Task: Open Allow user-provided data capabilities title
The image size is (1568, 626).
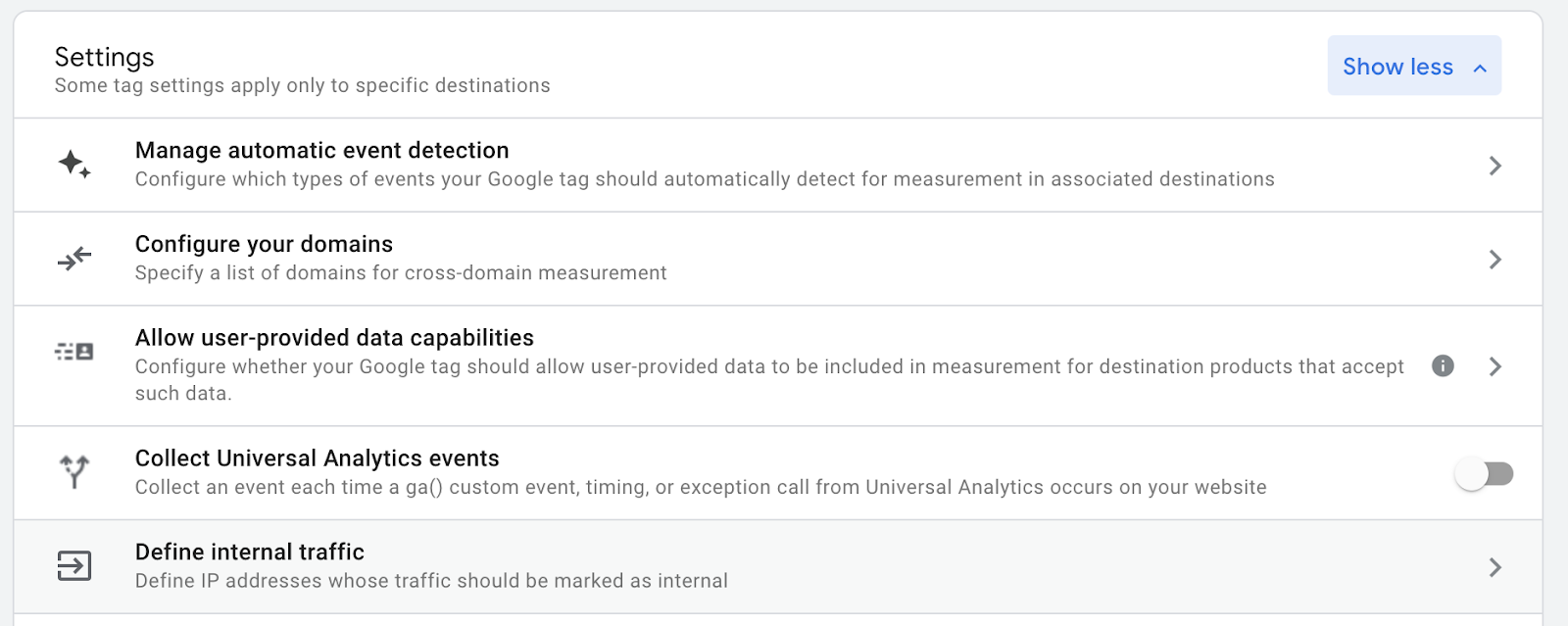Action: [334, 338]
